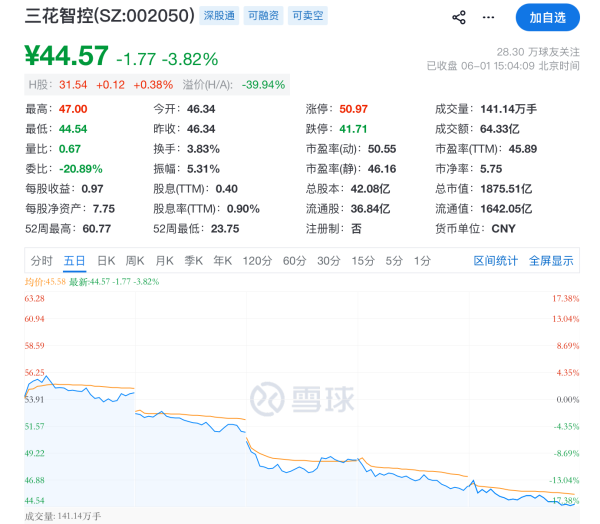600x524 pixels.
Task: Click the 市盈率(动) value 50.55
Action: click(x=382, y=149)
